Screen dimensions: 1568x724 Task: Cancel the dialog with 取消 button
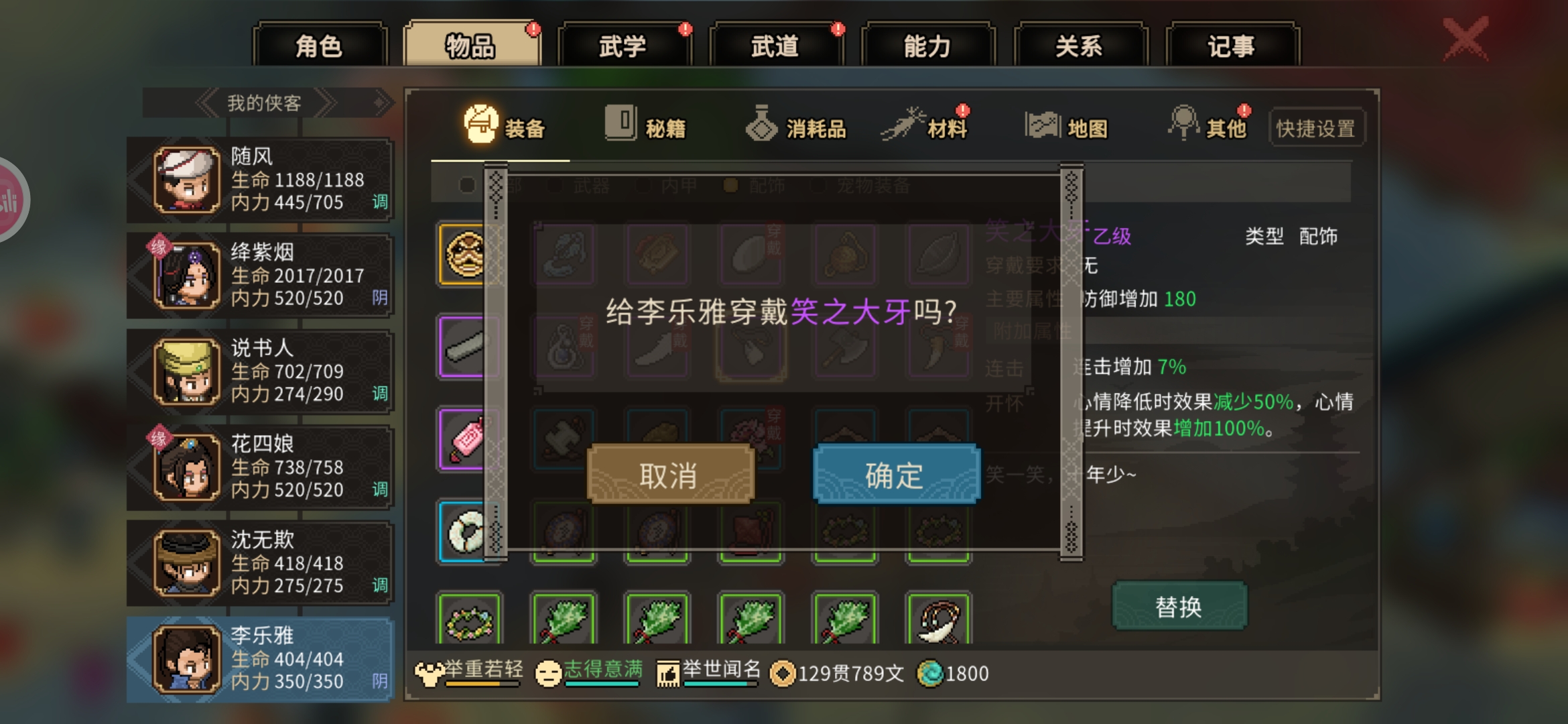[x=670, y=475]
